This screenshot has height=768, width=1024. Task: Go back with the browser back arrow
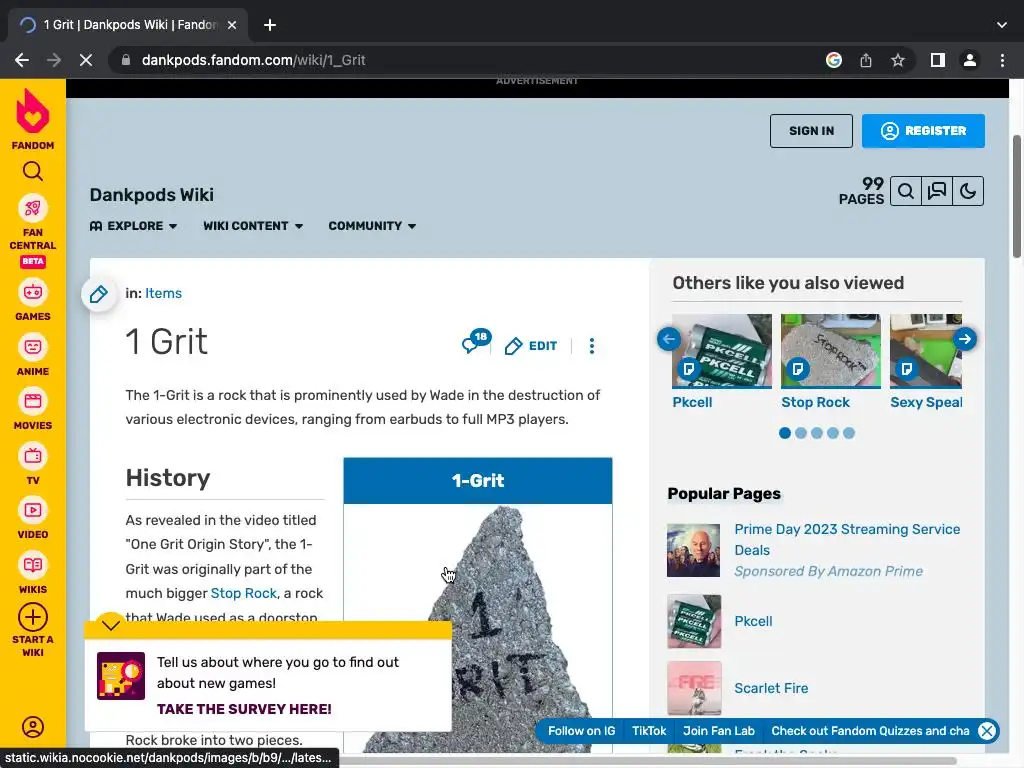tap(22, 60)
